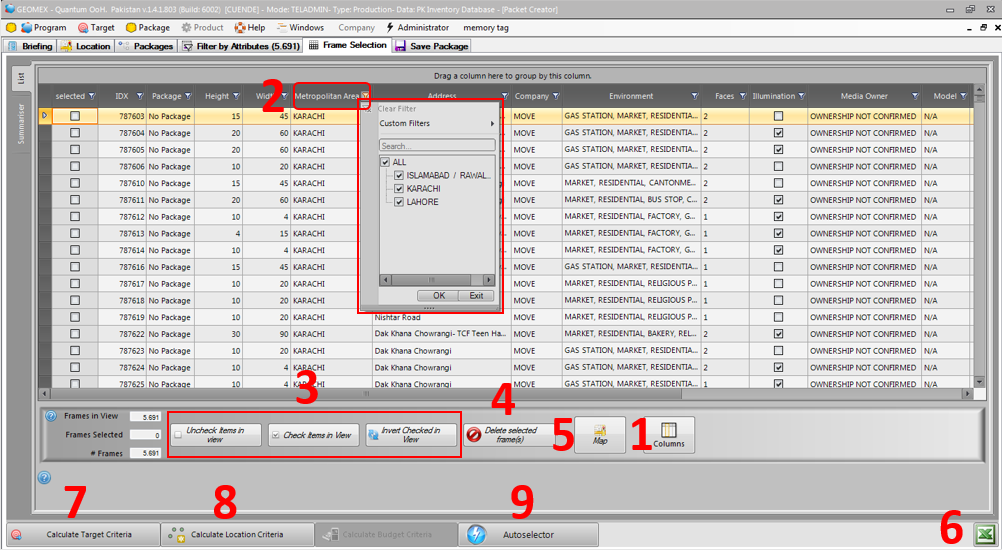Launch the Autoselector
This screenshot has height=550, width=1002.
tap(528, 535)
